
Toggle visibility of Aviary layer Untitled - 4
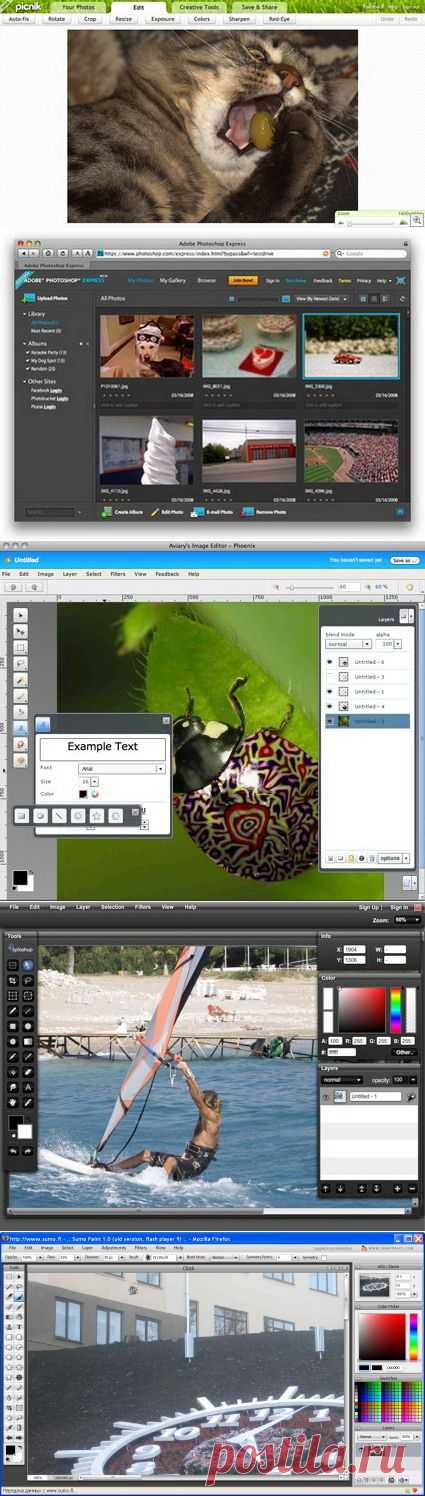coord(330,707)
